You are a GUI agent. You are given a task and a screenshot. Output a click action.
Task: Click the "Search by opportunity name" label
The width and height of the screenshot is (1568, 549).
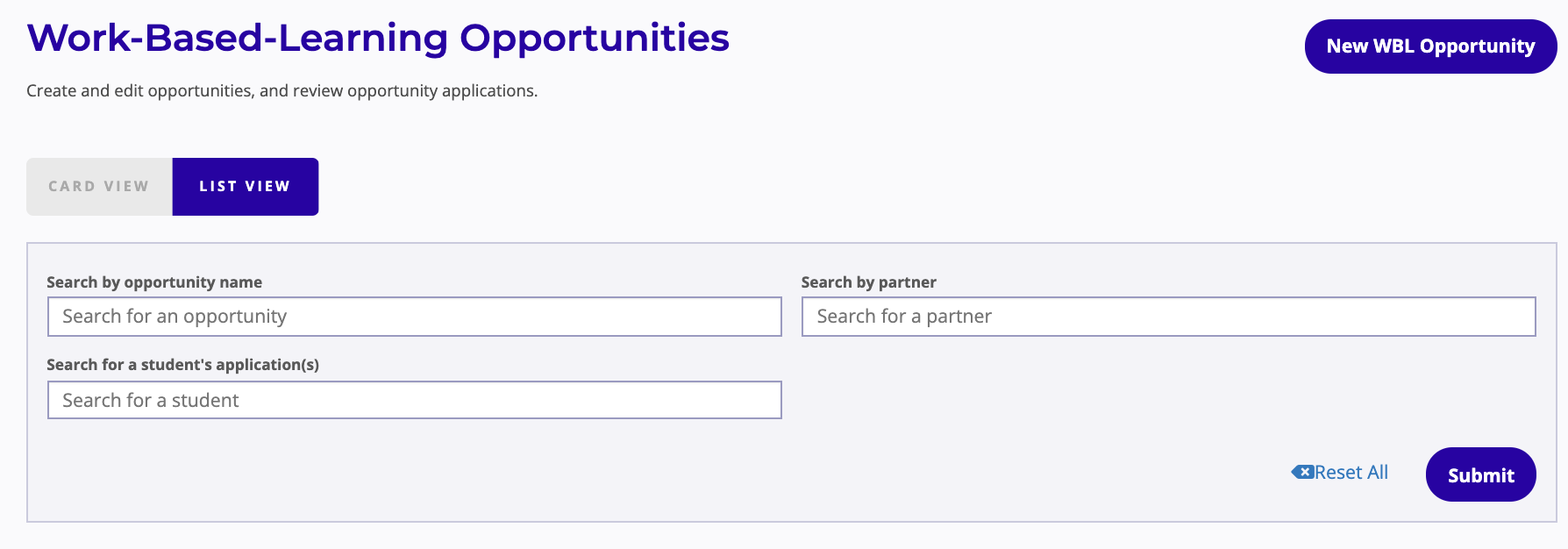154,282
